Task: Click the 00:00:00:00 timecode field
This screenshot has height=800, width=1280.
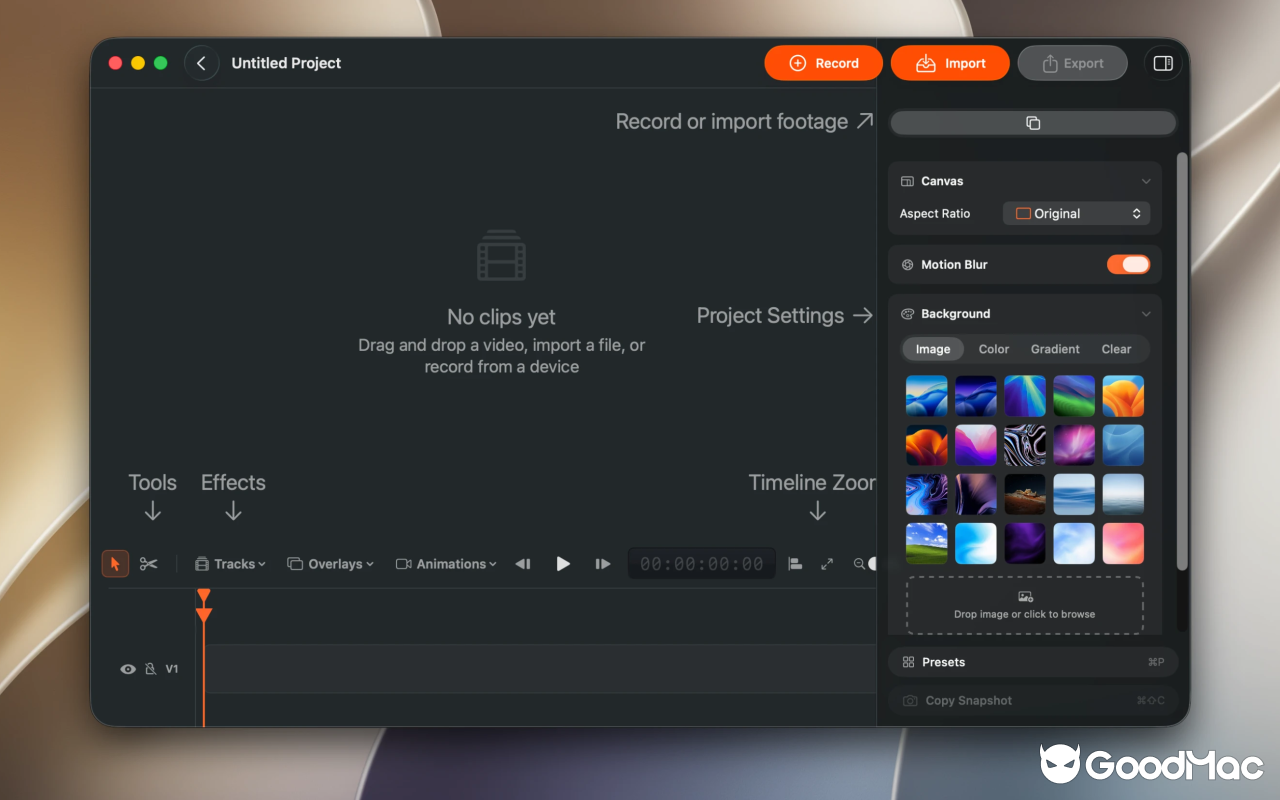Action: point(702,564)
